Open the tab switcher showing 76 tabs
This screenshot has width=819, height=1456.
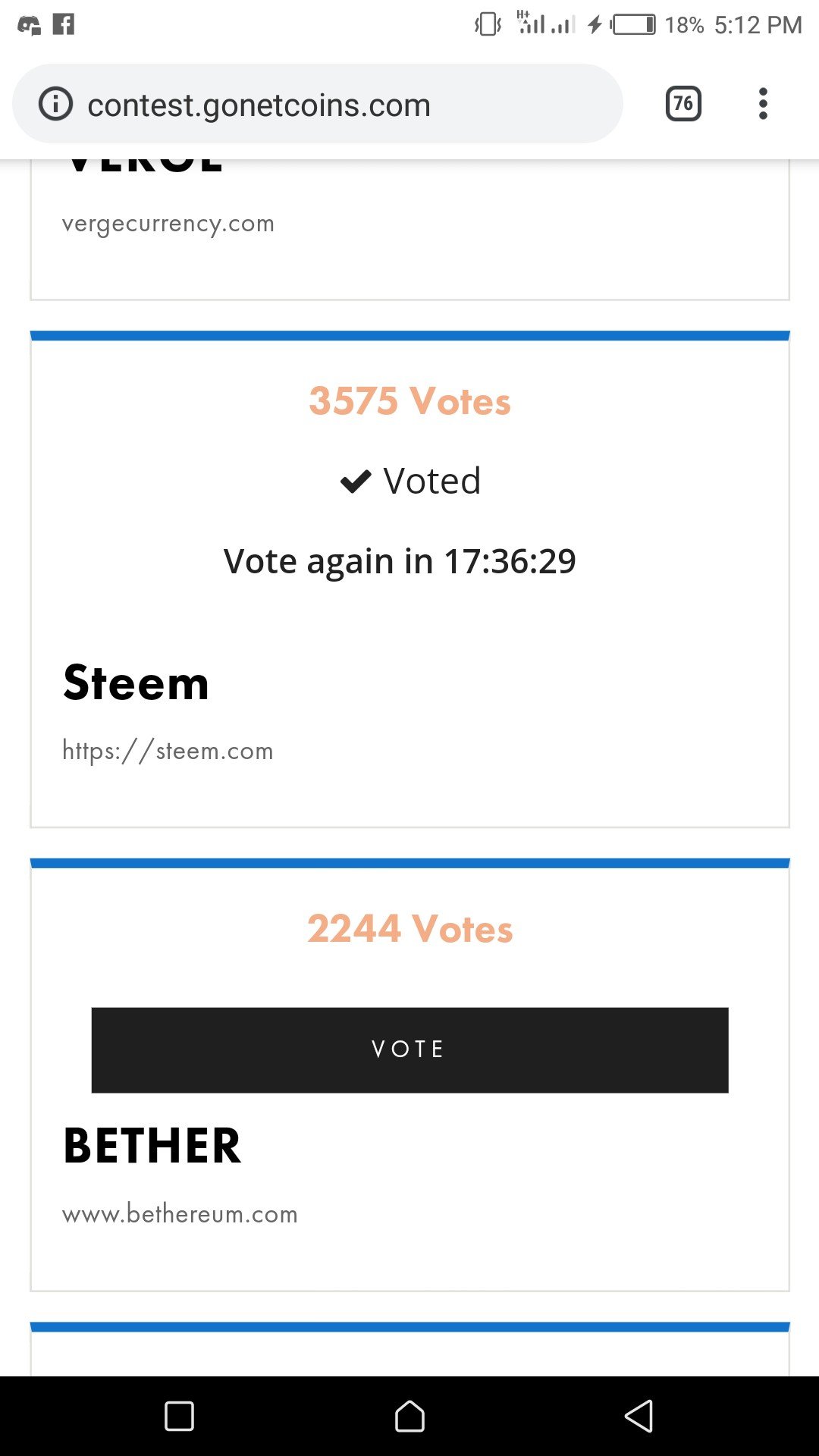pyautogui.click(x=683, y=104)
